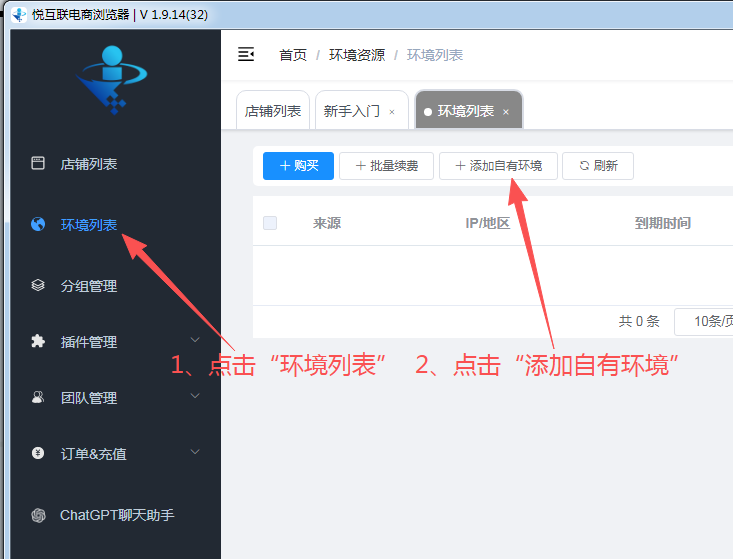Click the title bar application icon
The image size is (733, 559).
tap(19, 14)
